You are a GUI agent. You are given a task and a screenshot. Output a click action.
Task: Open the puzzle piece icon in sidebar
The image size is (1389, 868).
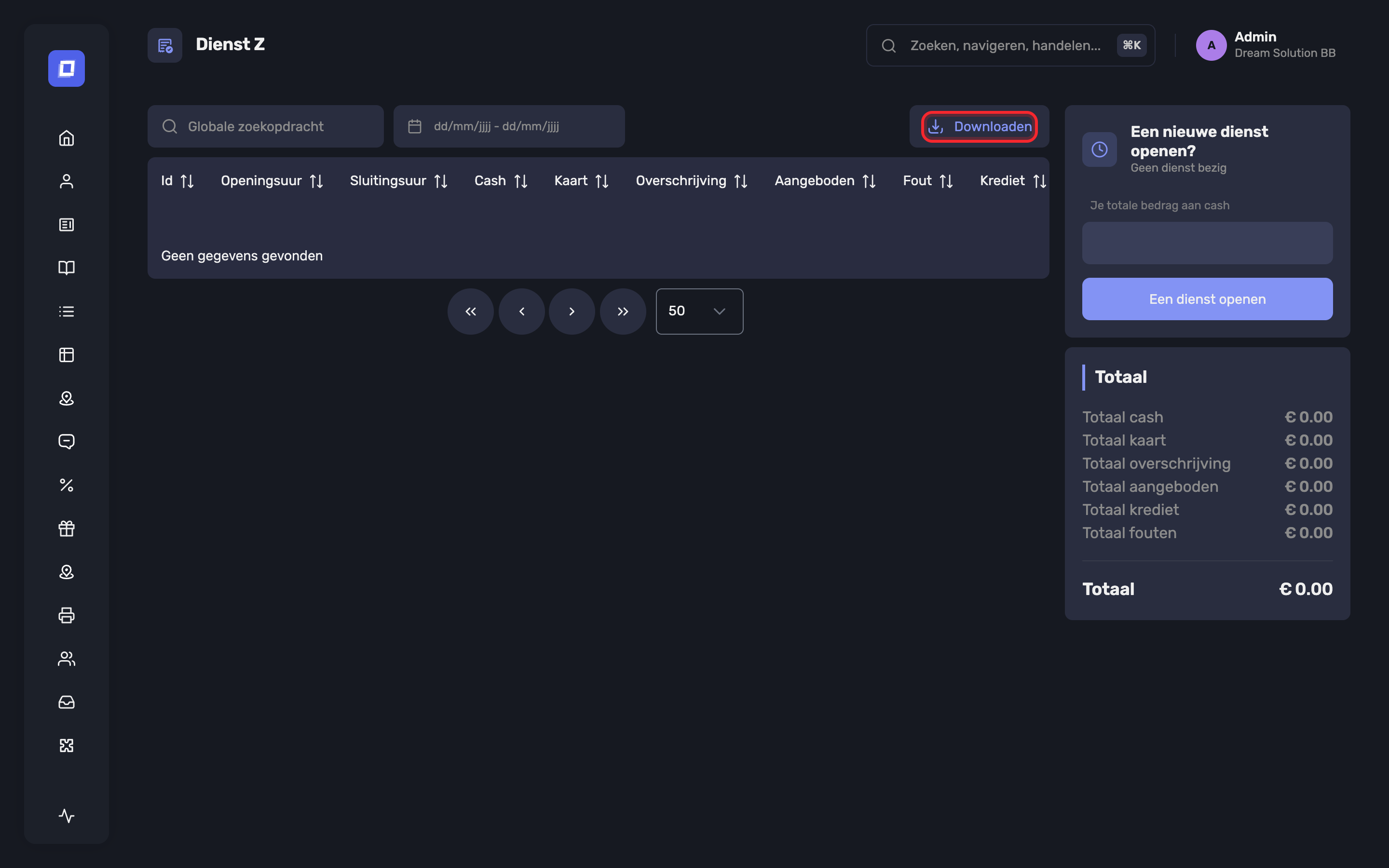pyautogui.click(x=67, y=745)
